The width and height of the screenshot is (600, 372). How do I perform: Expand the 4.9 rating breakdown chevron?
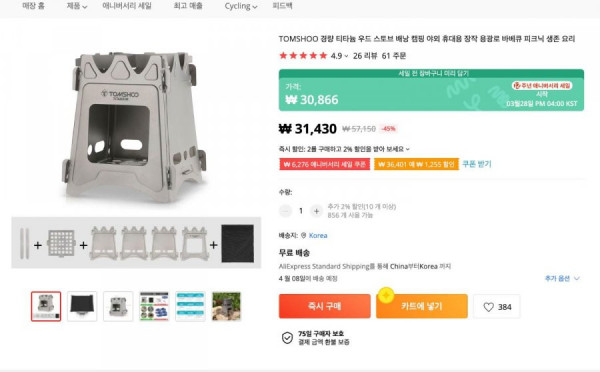[346, 56]
